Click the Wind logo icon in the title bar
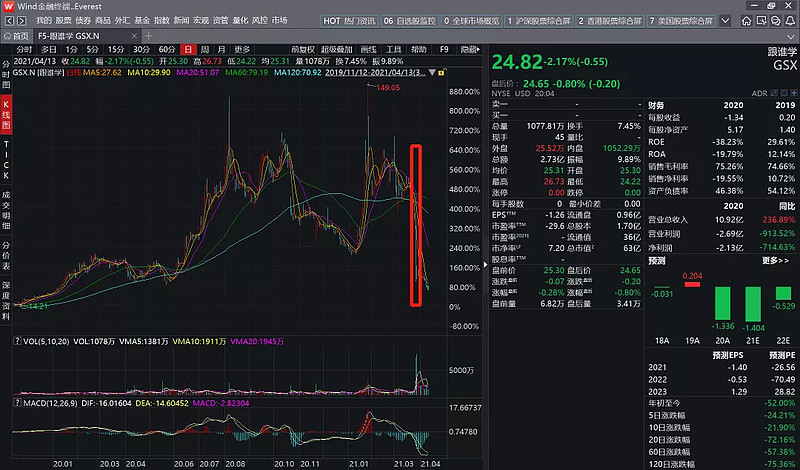Screen dimensions: 800x470 tap(8, 6)
